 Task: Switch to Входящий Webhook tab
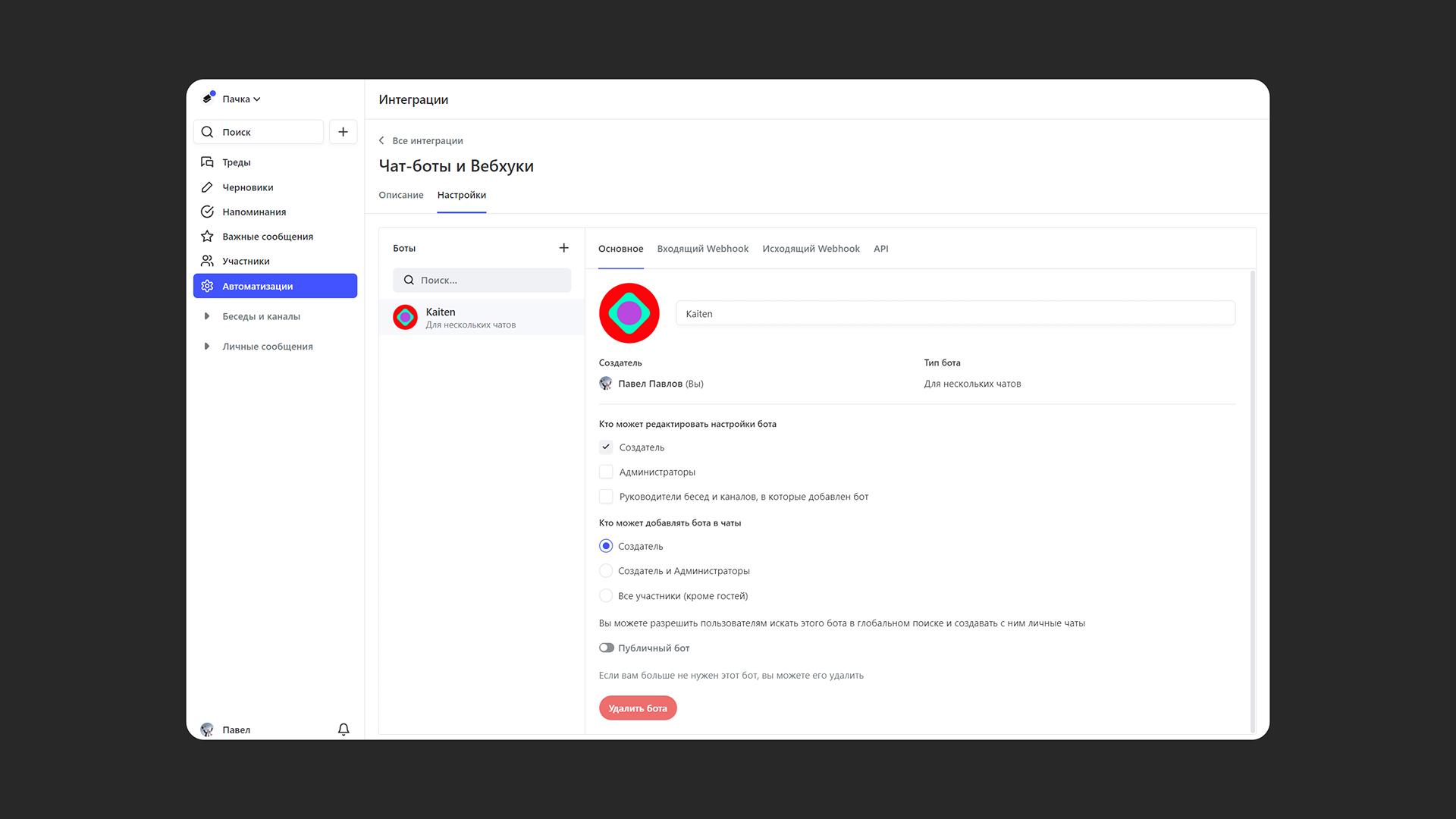702,249
